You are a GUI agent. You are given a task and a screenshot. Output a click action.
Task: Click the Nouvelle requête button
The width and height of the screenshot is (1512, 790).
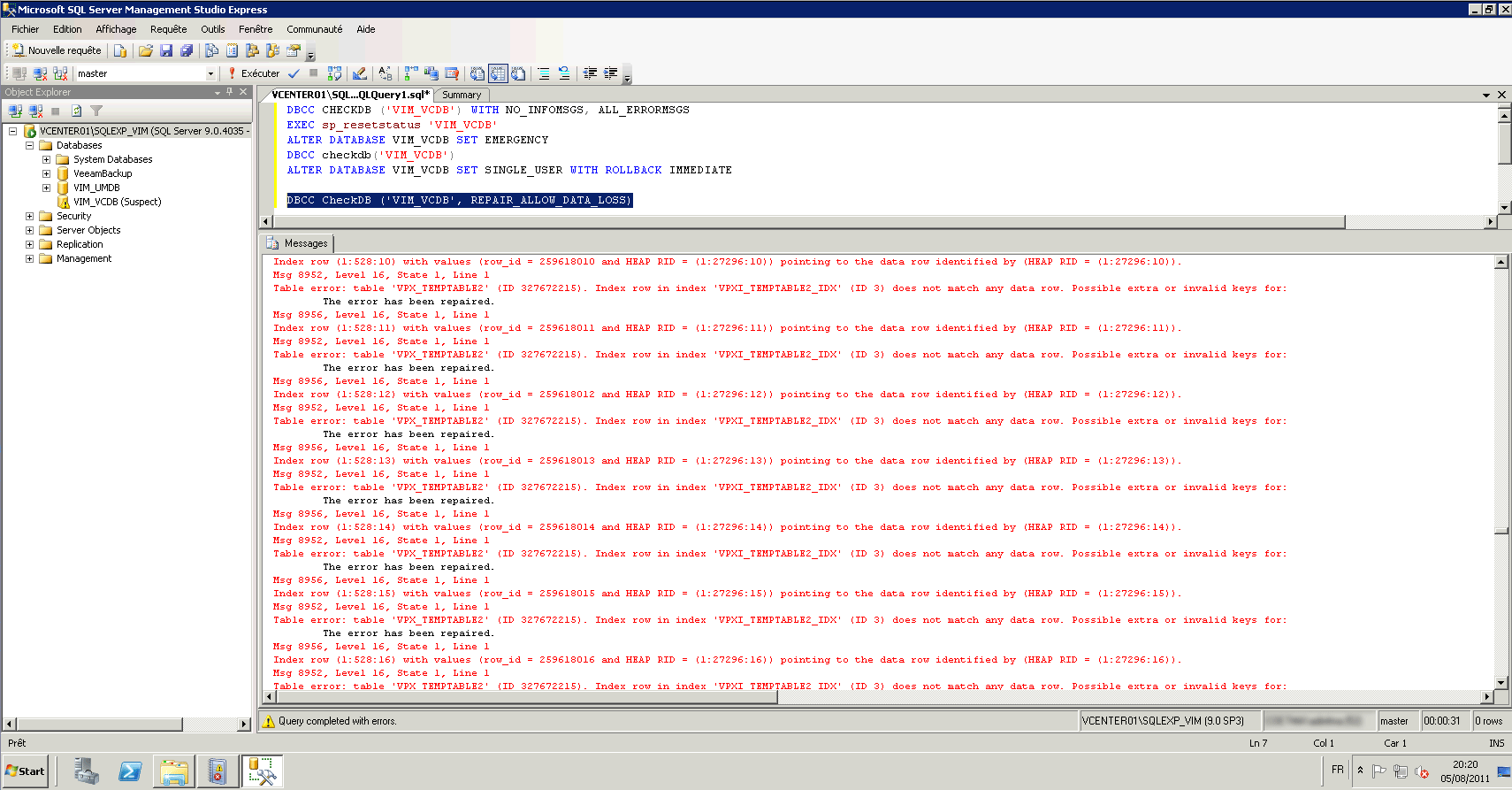[x=57, y=50]
